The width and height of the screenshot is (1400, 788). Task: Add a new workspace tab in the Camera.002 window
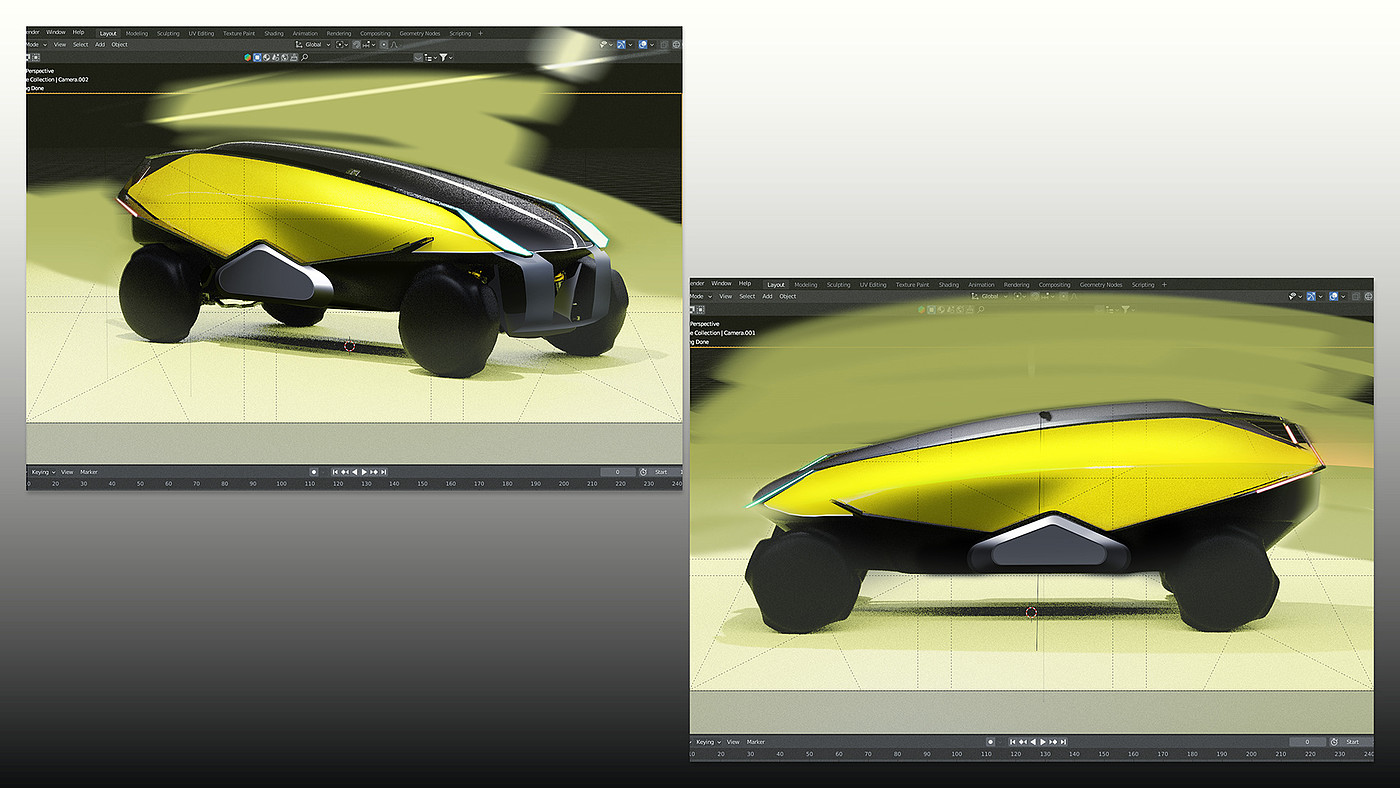[x=480, y=33]
